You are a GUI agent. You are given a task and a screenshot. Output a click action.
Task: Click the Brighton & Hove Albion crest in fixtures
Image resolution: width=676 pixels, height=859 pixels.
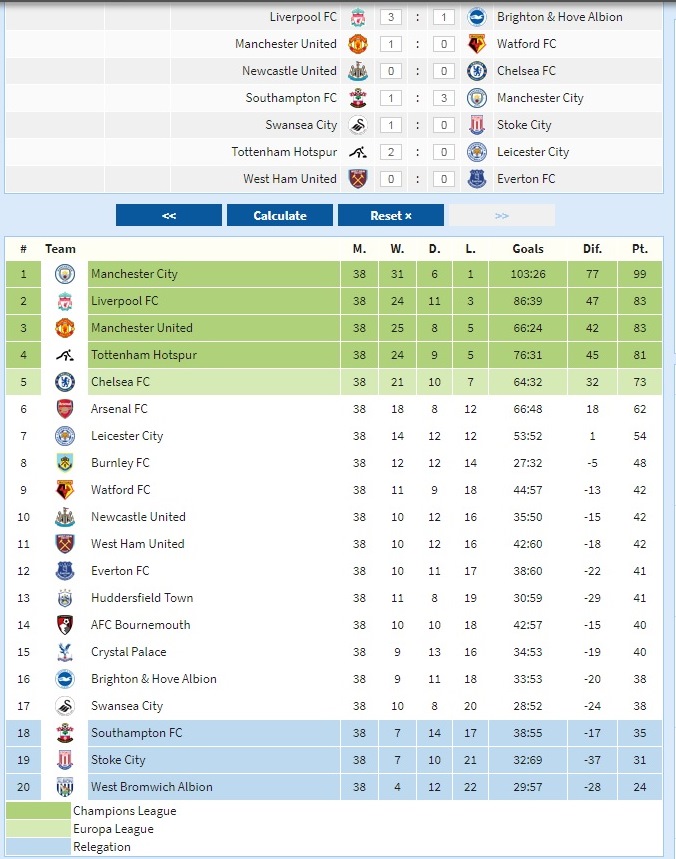click(477, 17)
